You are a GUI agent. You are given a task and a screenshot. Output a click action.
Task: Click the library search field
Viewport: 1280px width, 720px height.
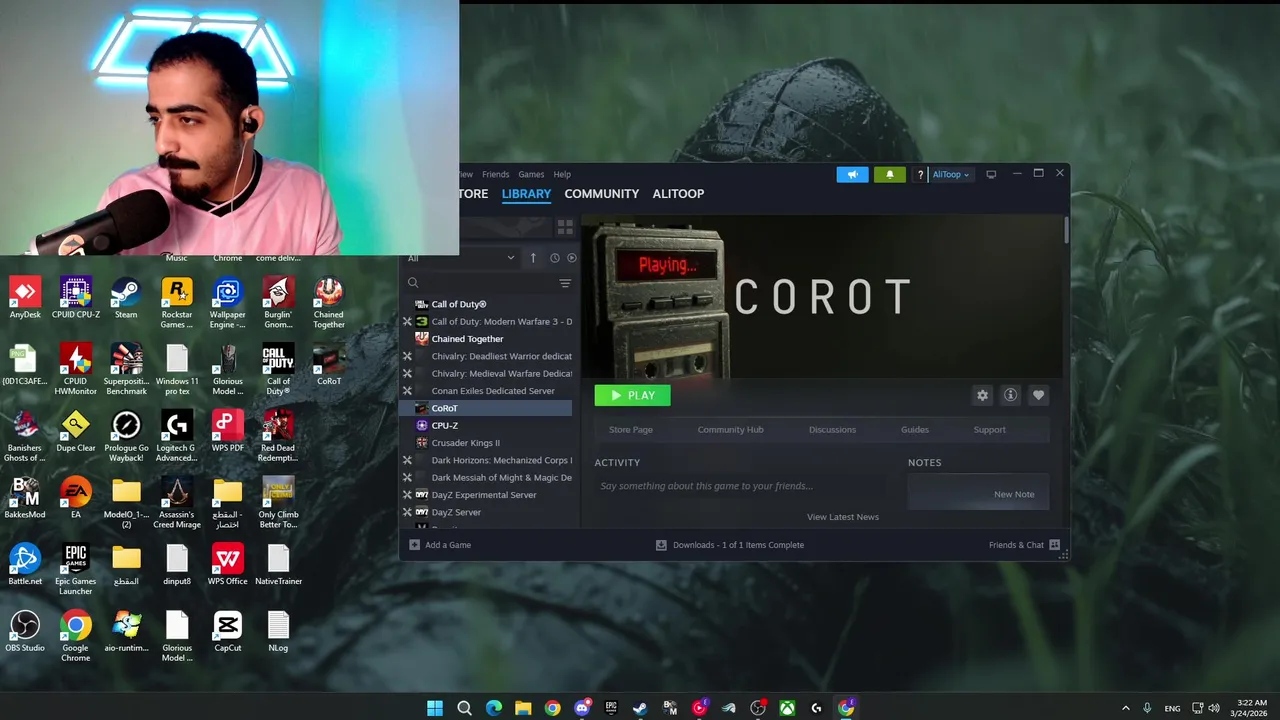[480, 283]
